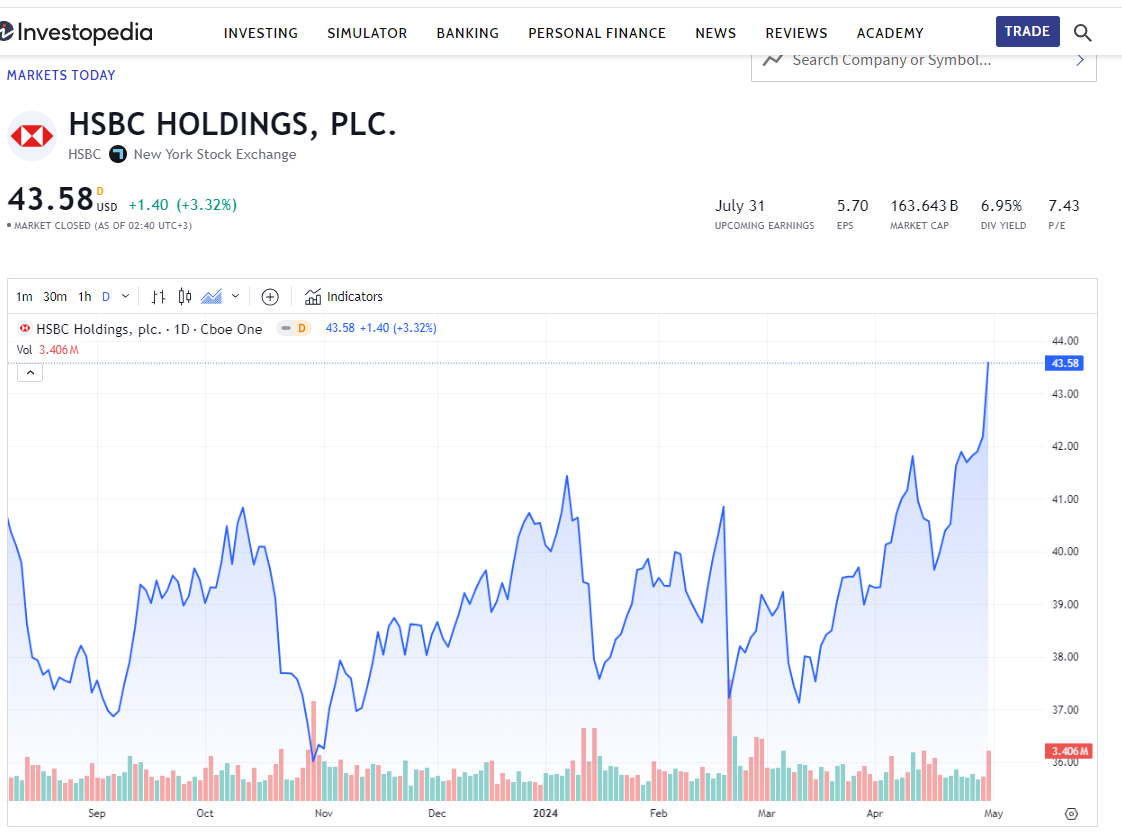1122x839 pixels.
Task: Click the 2024 label on time axis
Action: click(x=545, y=813)
